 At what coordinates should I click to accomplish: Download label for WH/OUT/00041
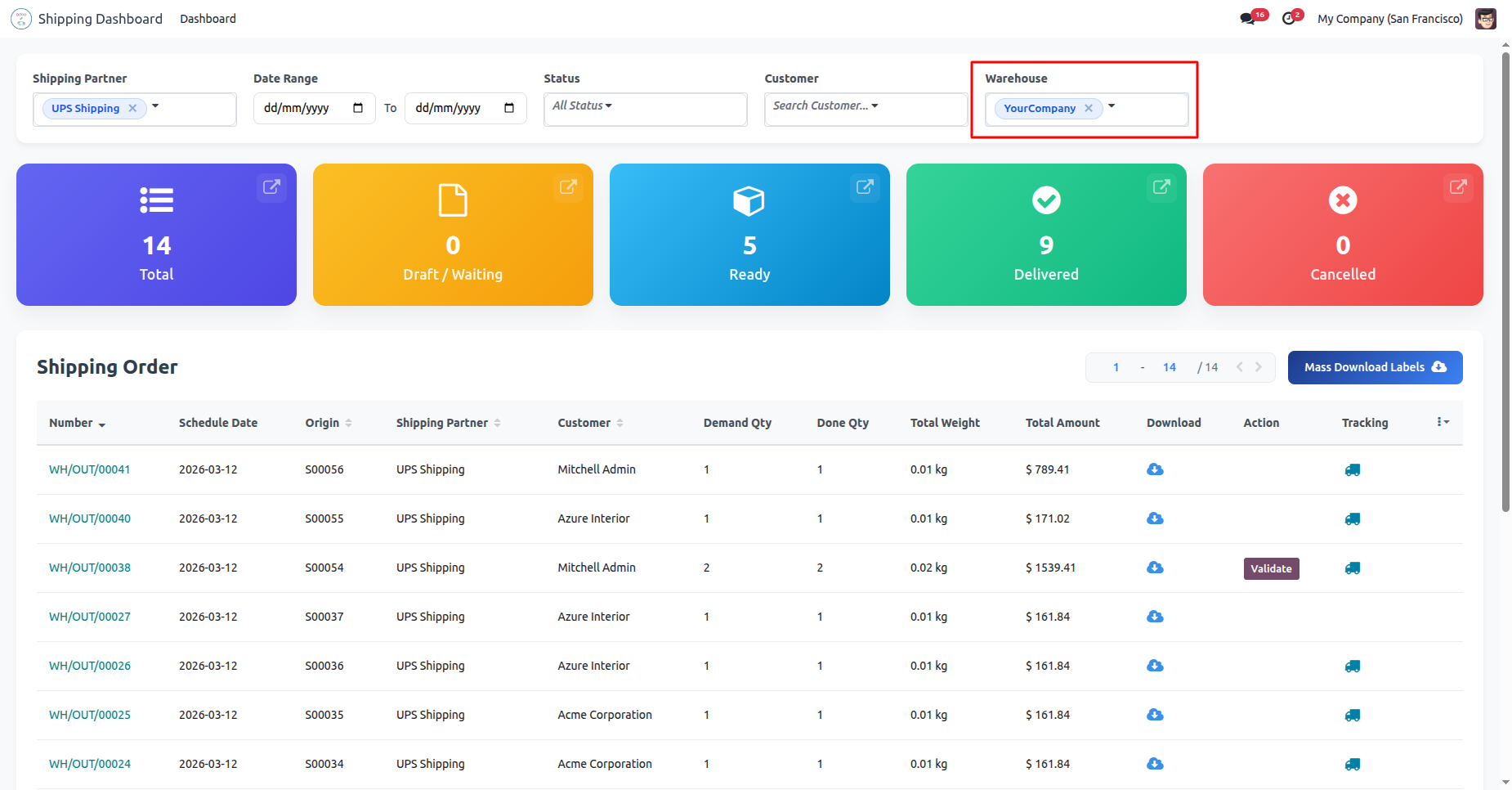coord(1155,469)
